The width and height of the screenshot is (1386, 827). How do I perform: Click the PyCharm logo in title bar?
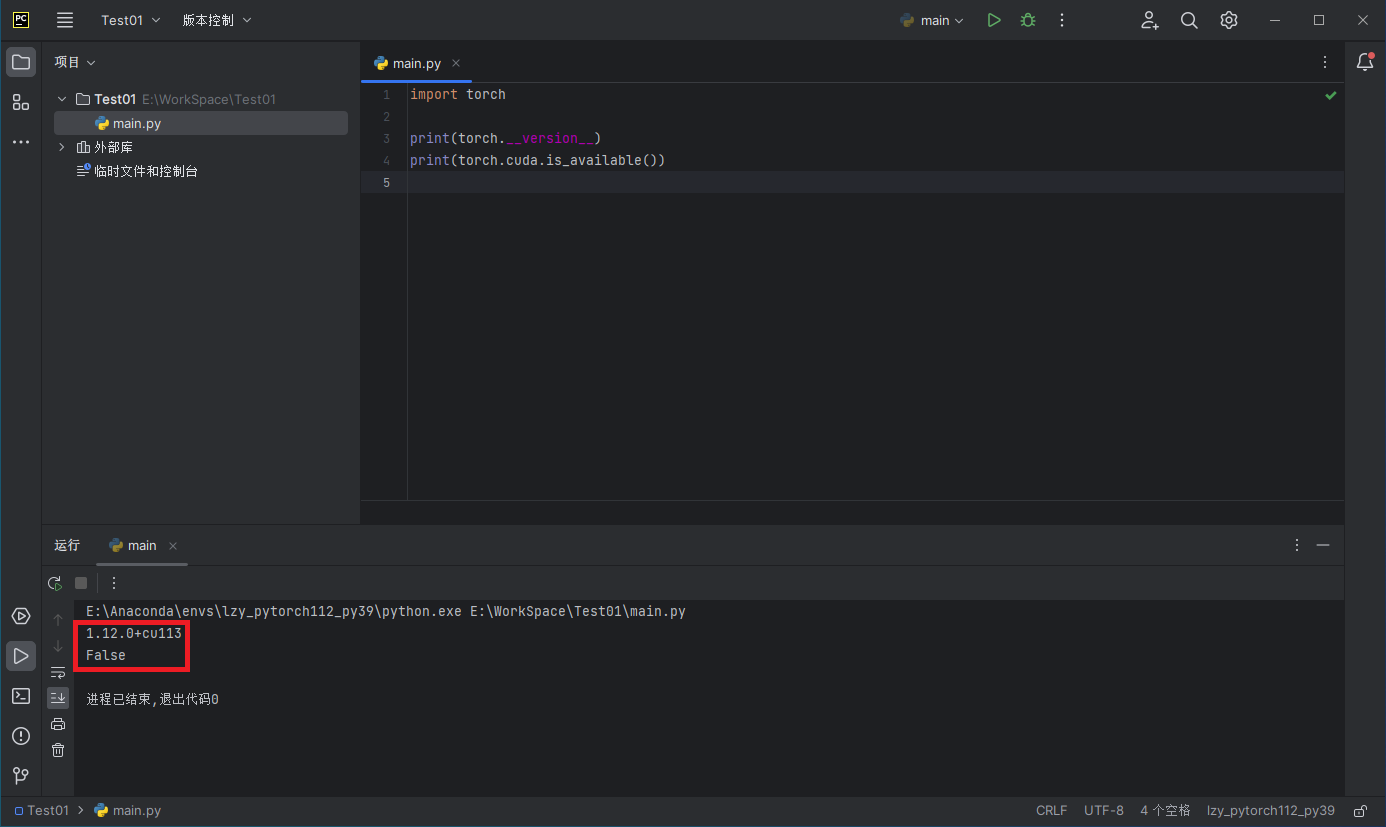pos(21,20)
